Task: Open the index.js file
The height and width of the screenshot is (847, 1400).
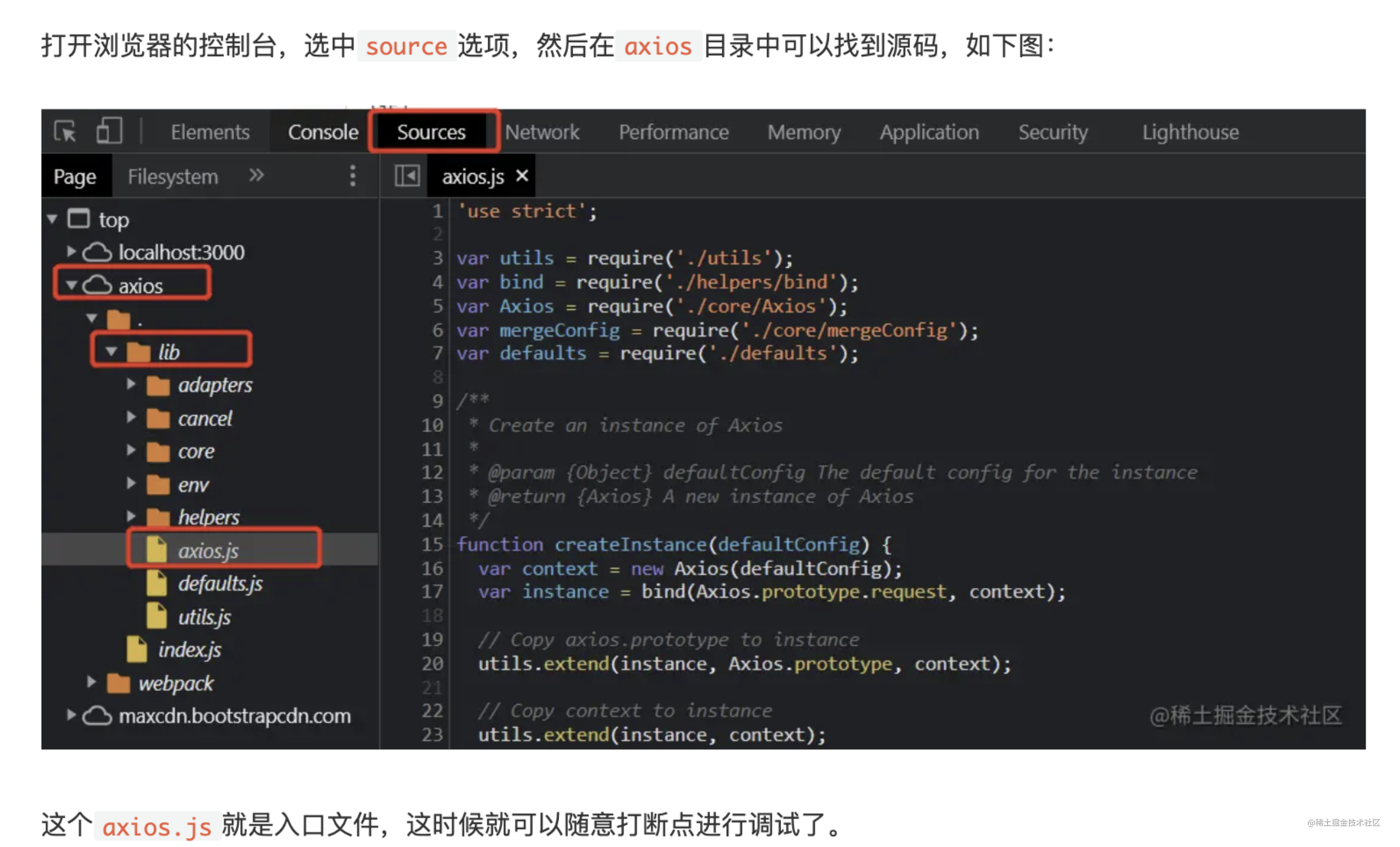Action: tap(189, 650)
